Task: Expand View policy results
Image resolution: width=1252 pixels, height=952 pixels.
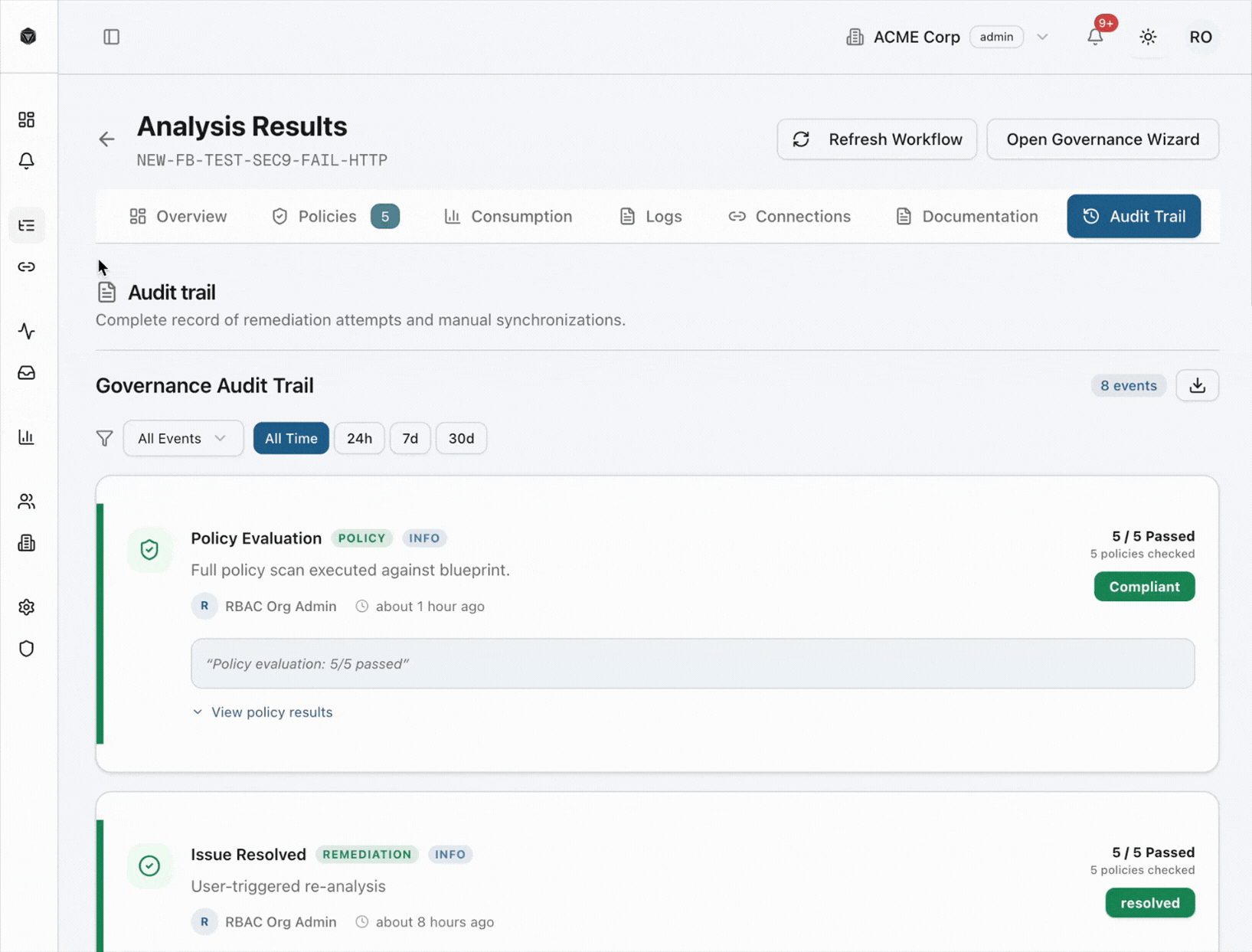Action: pos(263,712)
